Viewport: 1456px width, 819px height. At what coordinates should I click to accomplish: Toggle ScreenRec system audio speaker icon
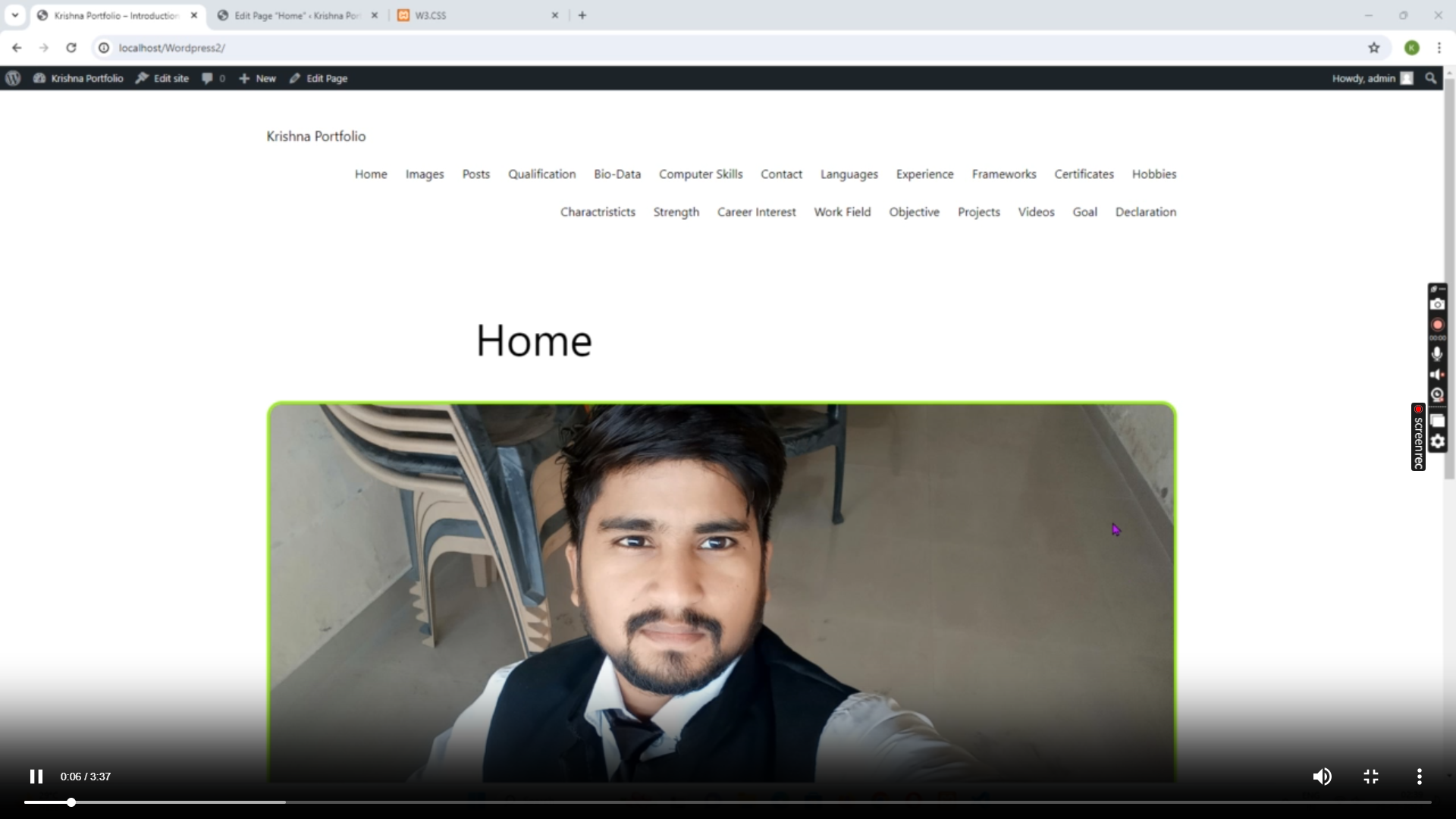tap(1438, 375)
